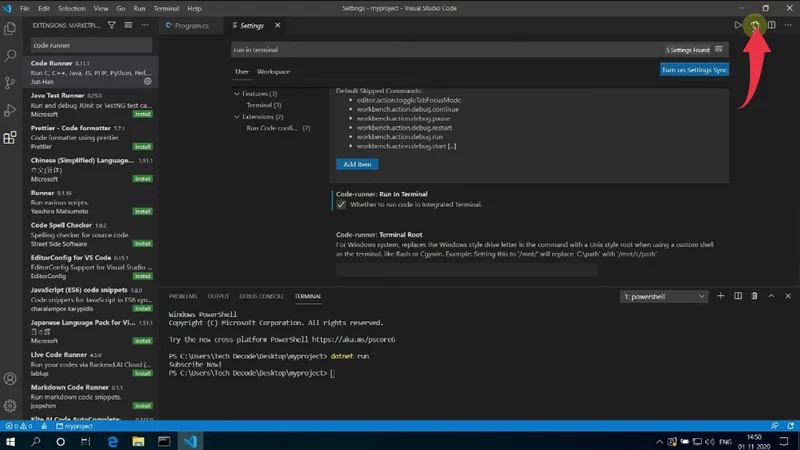This screenshot has width=800, height=450.
Task: Open Run and Debug view
Action: pyautogui.click(x=10, y=110)
